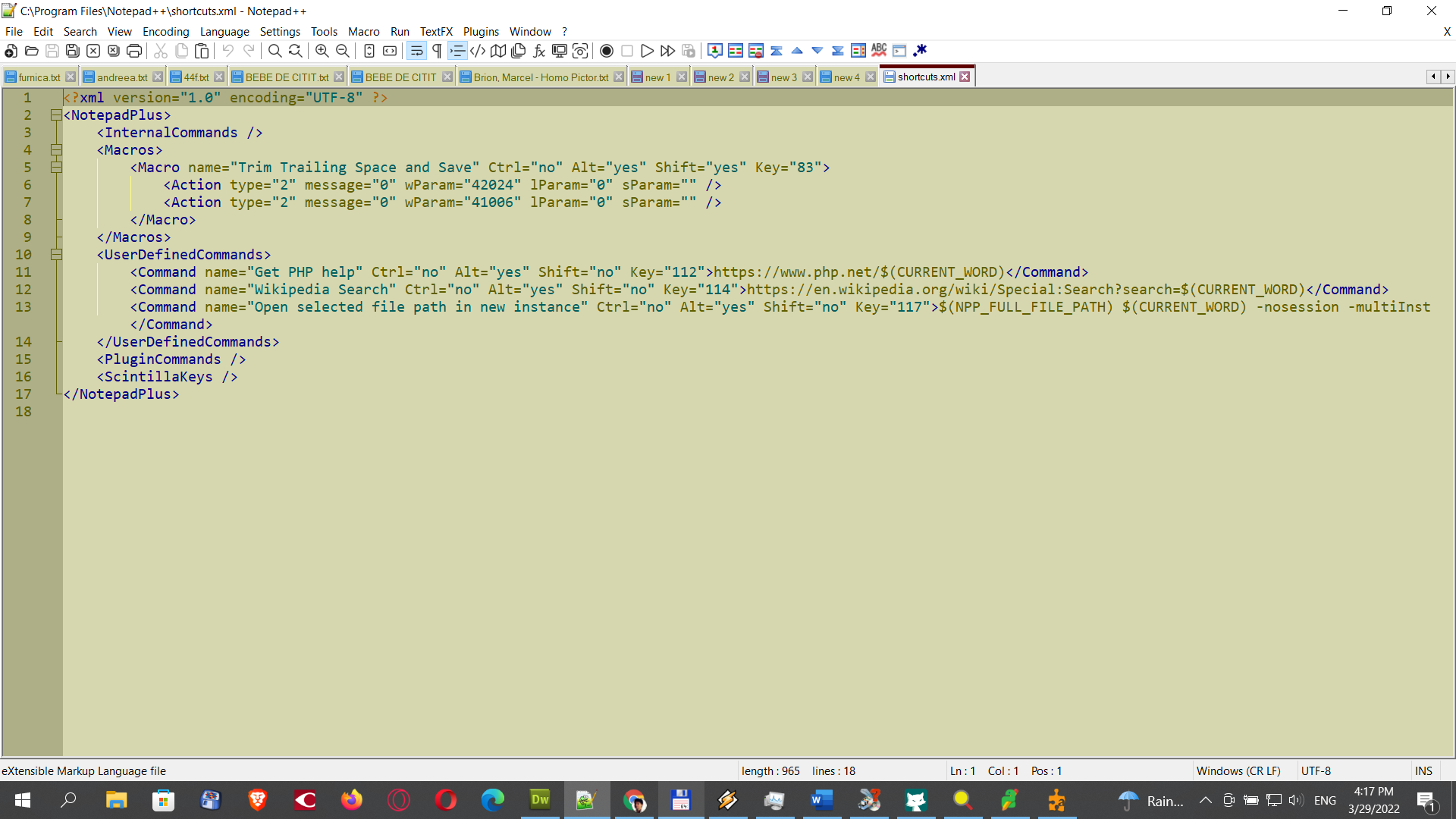
Task: Click the Zoom In toolbar icon
Action: coord(322,51)
